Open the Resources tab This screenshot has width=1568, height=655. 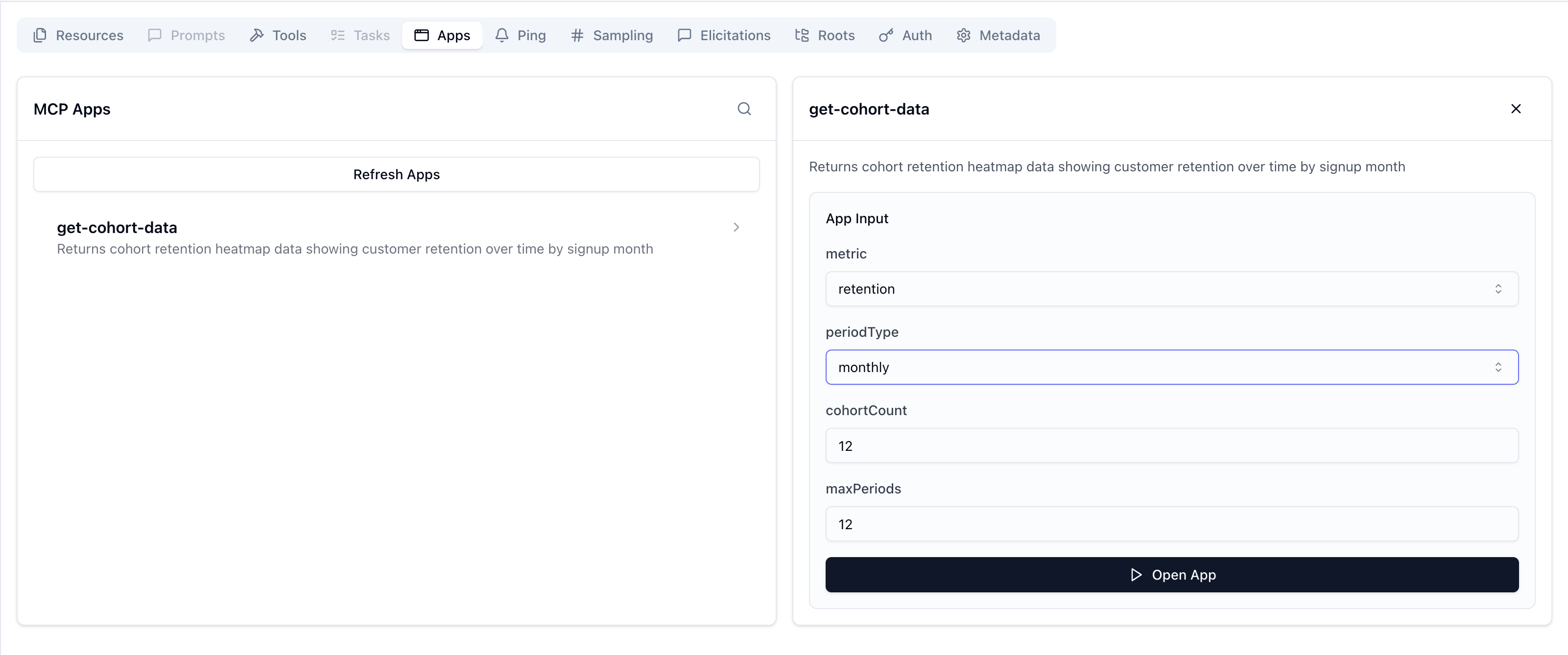coord(78,35)
